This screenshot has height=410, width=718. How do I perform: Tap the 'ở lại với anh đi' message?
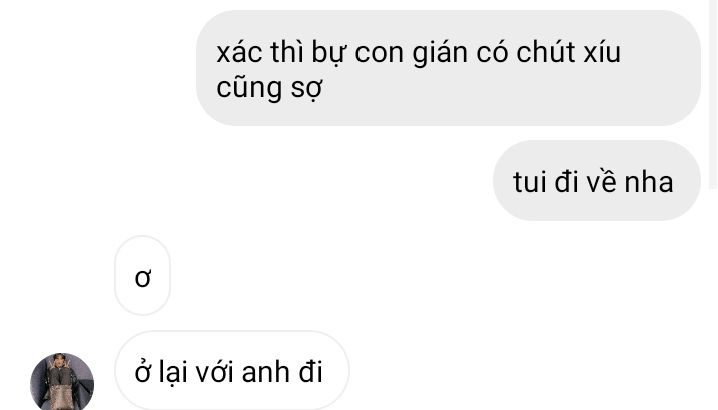232,370
